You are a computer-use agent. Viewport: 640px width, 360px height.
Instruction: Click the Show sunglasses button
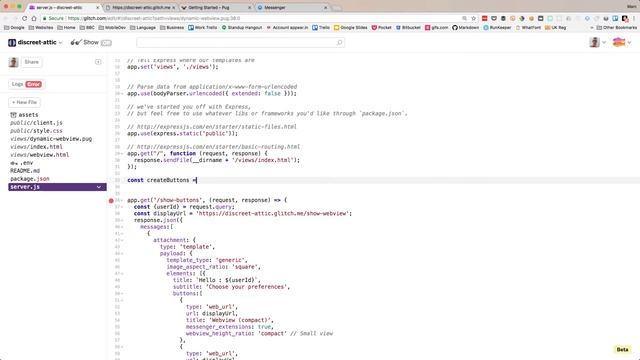coord(85,42)
